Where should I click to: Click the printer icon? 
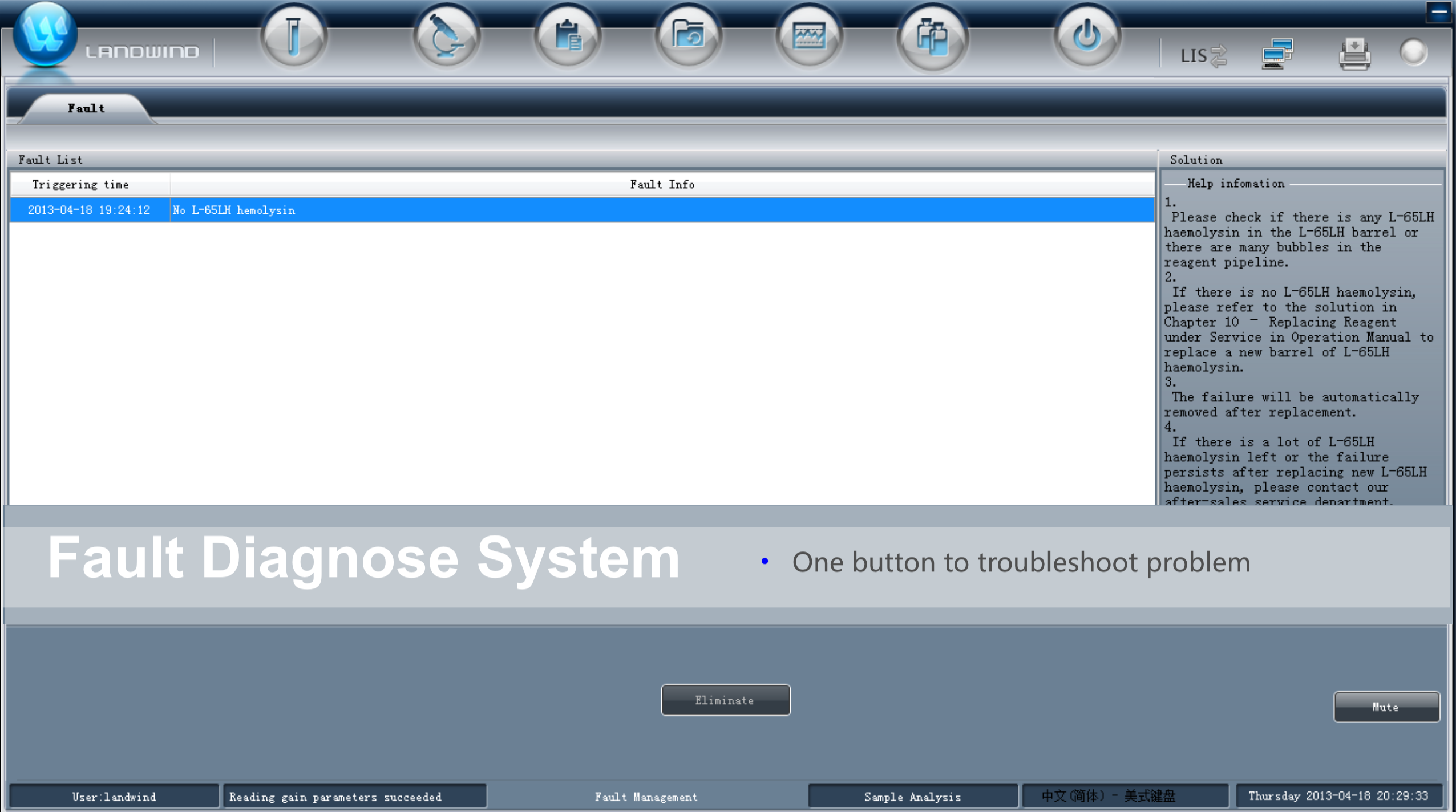pyautogui.click(x=1354, y=54)
